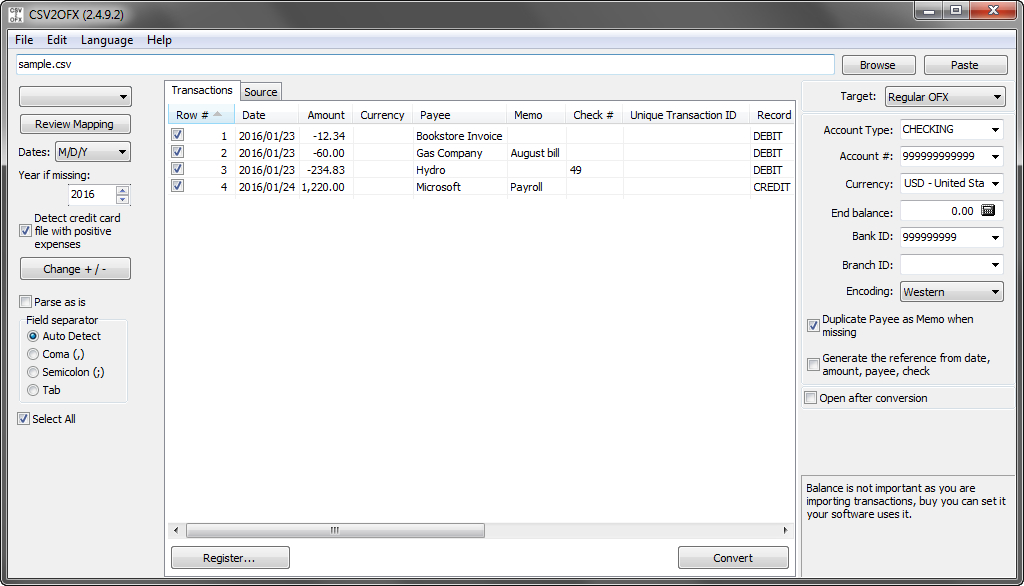Select the Tab separator option
Screen dimensions: 1024x586
(x=33, y=390)
